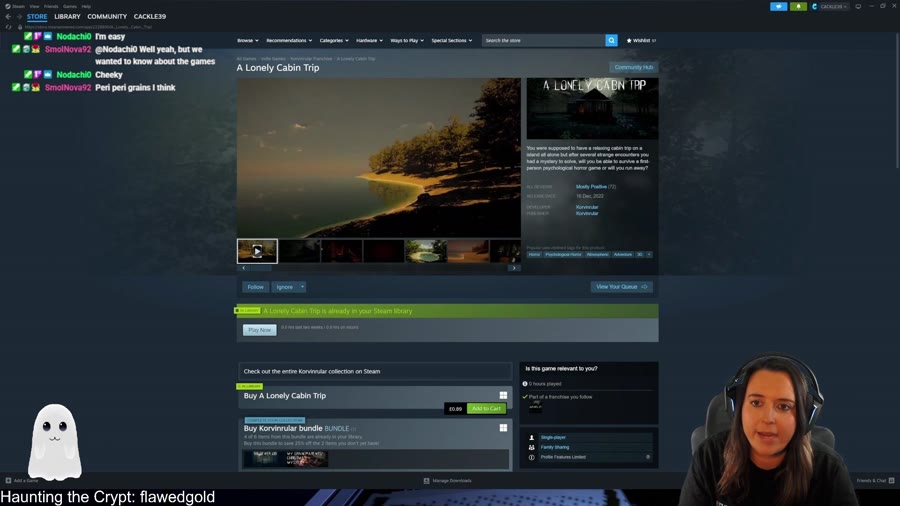900x506 pixels.
Task: Add A Lonely Cabin Trip to cart
Action: 486,408
